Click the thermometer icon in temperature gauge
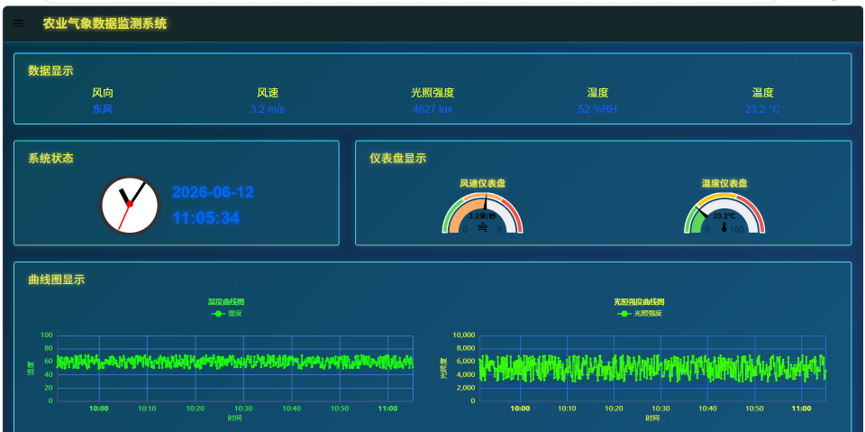This screenshot has width=865, height=432. coord(724,227)
